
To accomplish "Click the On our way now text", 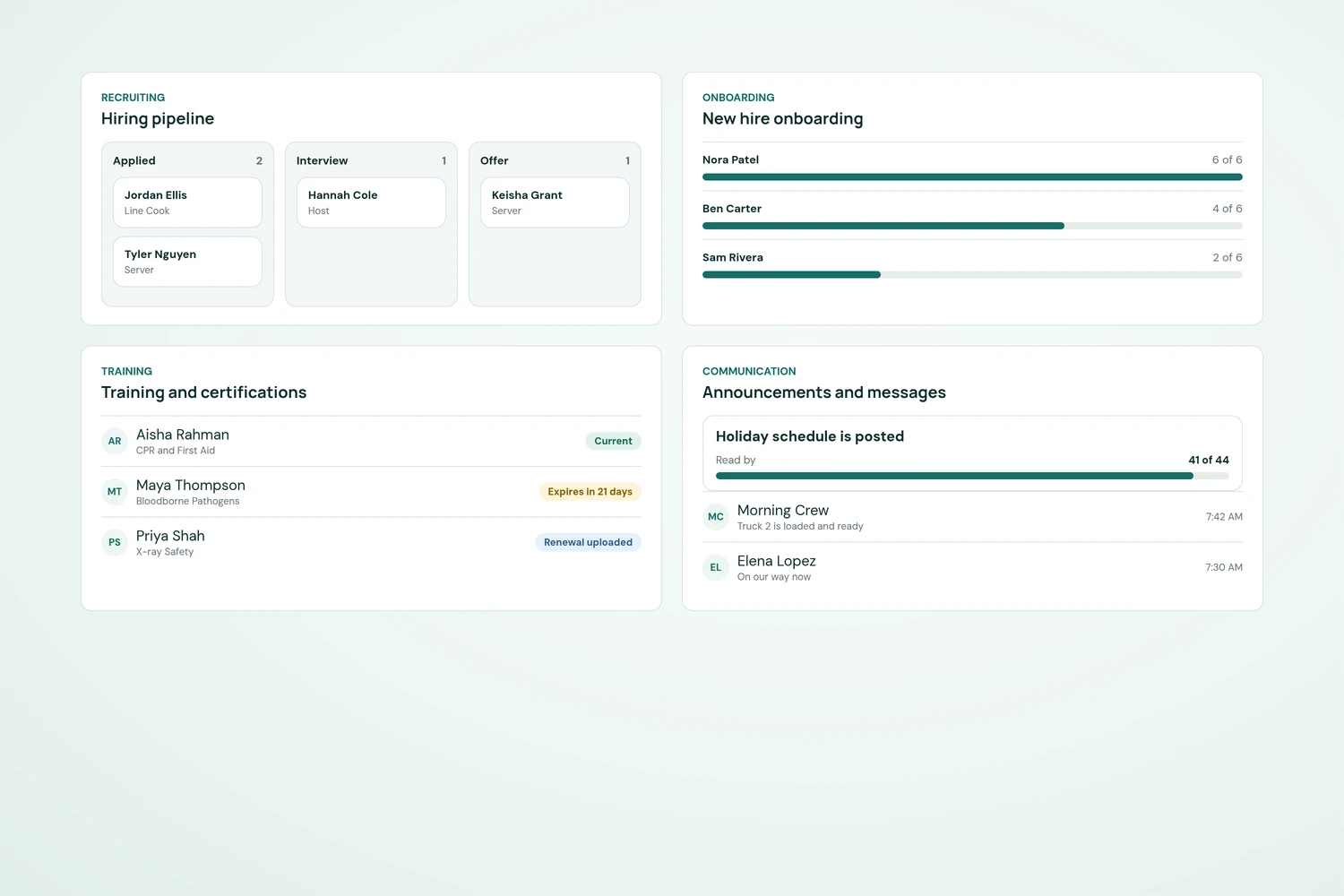I will [x=774, y=577].
